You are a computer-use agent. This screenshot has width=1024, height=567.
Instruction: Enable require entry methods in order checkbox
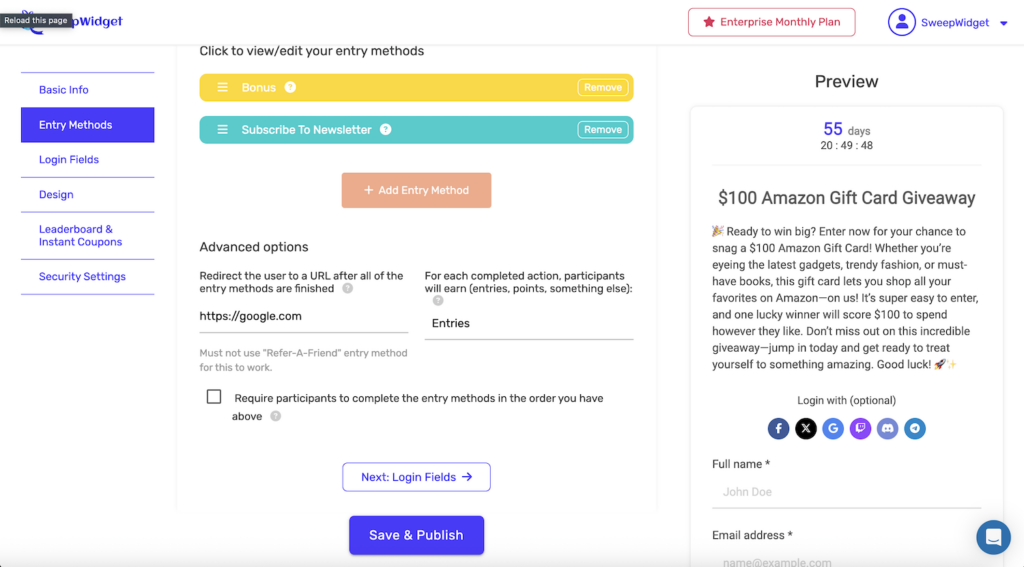click(x=214, y=397)
